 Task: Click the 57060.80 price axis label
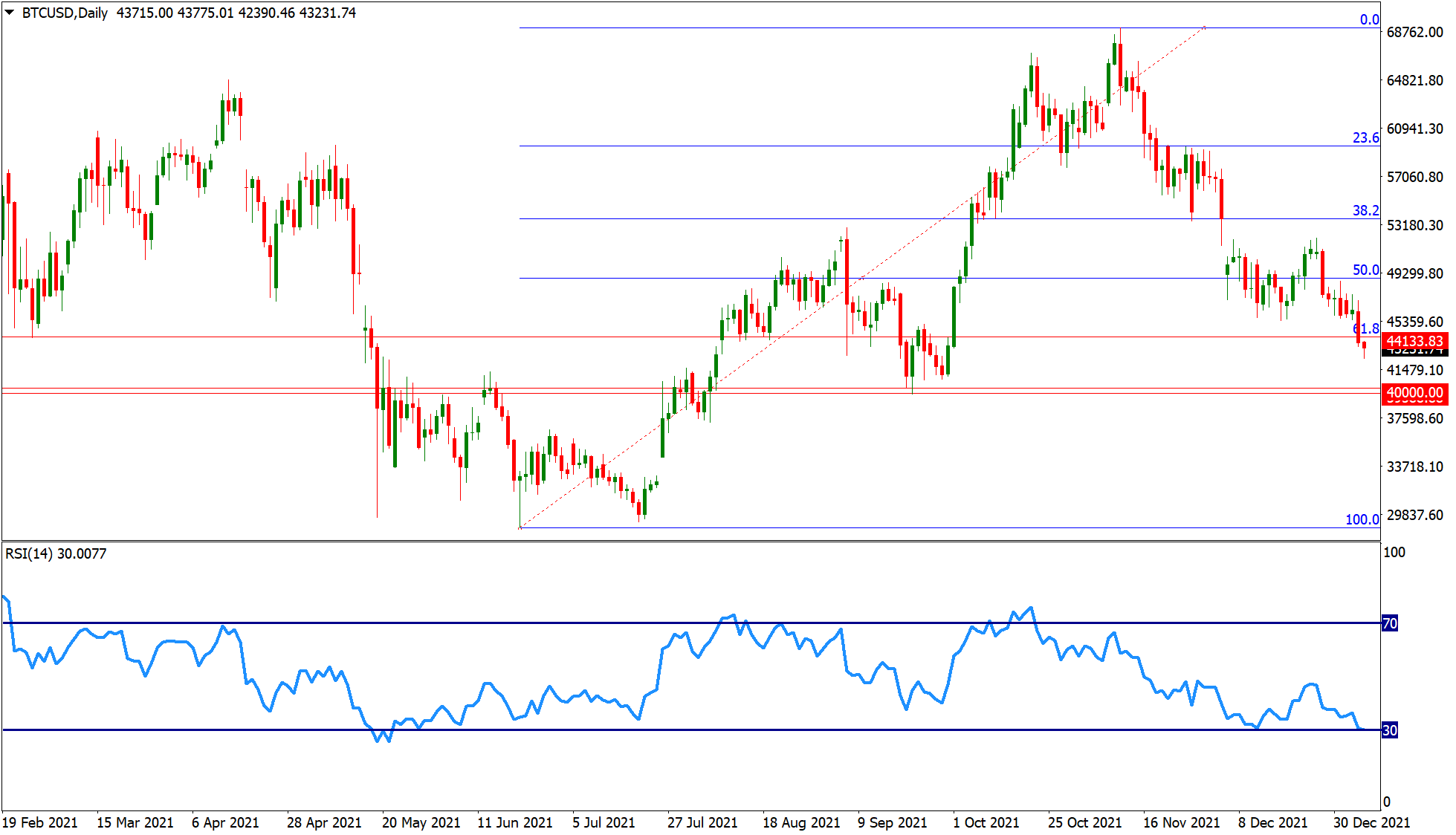point(1414,177)
